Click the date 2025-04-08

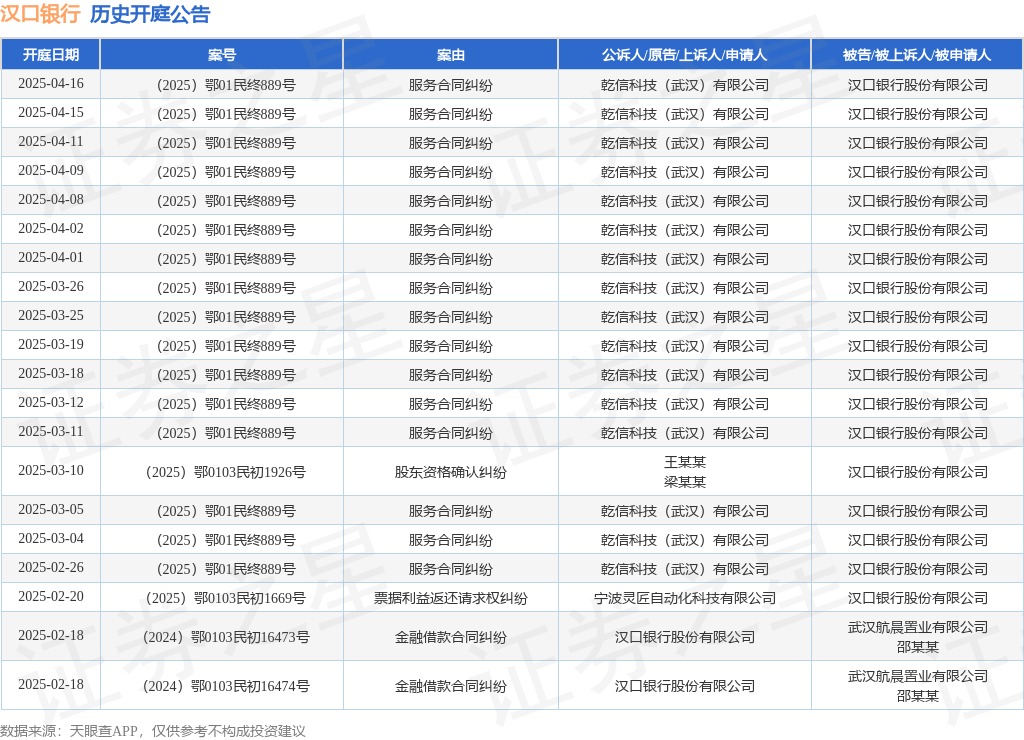(51, 199)
